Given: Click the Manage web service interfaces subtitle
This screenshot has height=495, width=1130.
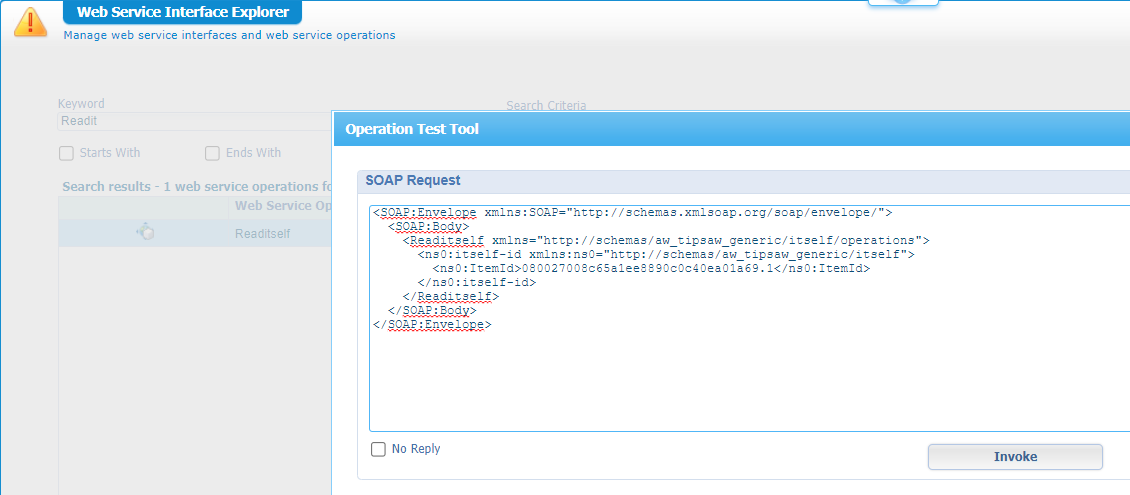Looking at the screenshot, I should pos(229,35).
